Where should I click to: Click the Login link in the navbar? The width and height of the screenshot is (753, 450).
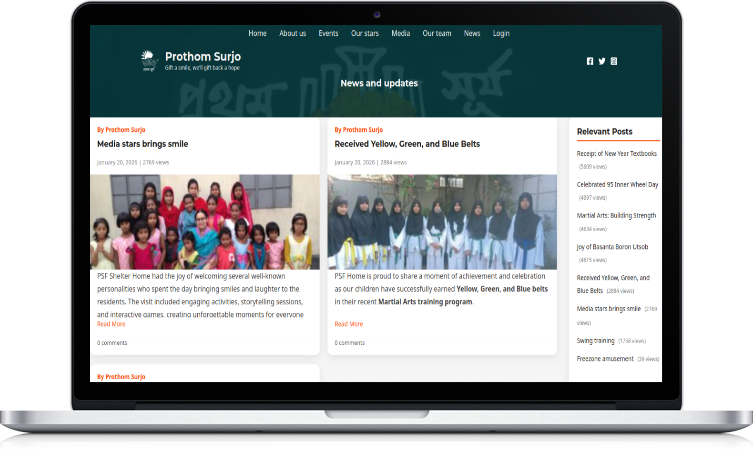(x=501, y=33)
